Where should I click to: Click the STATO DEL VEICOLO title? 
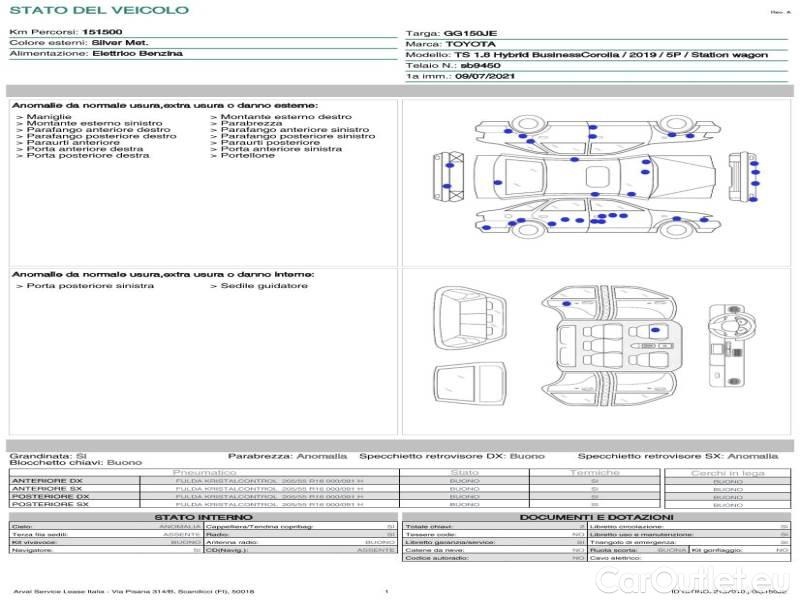98,10
